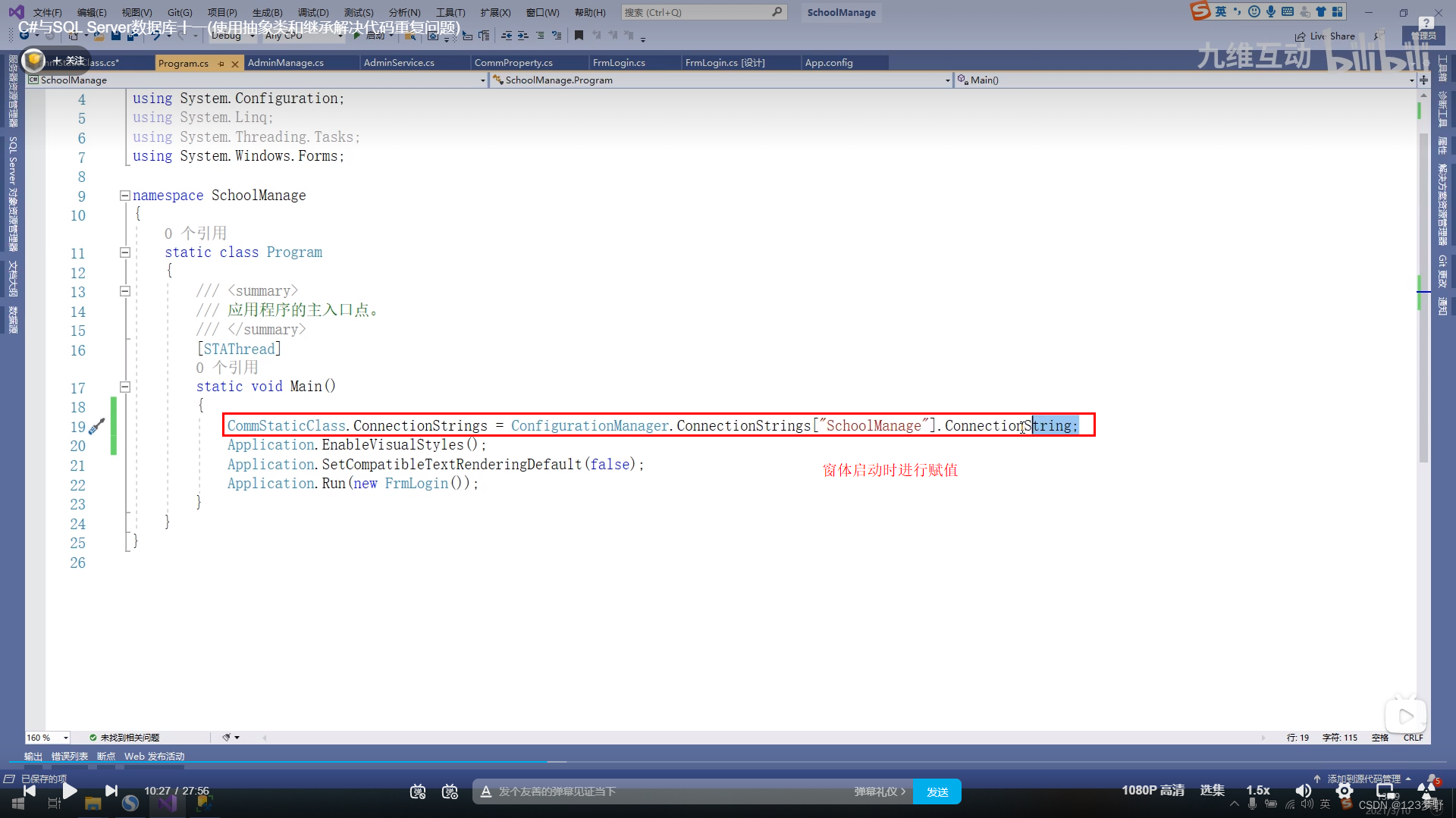Collapse the static class Program block
The height and width of the screenshot is (818, 1456).
125,252
